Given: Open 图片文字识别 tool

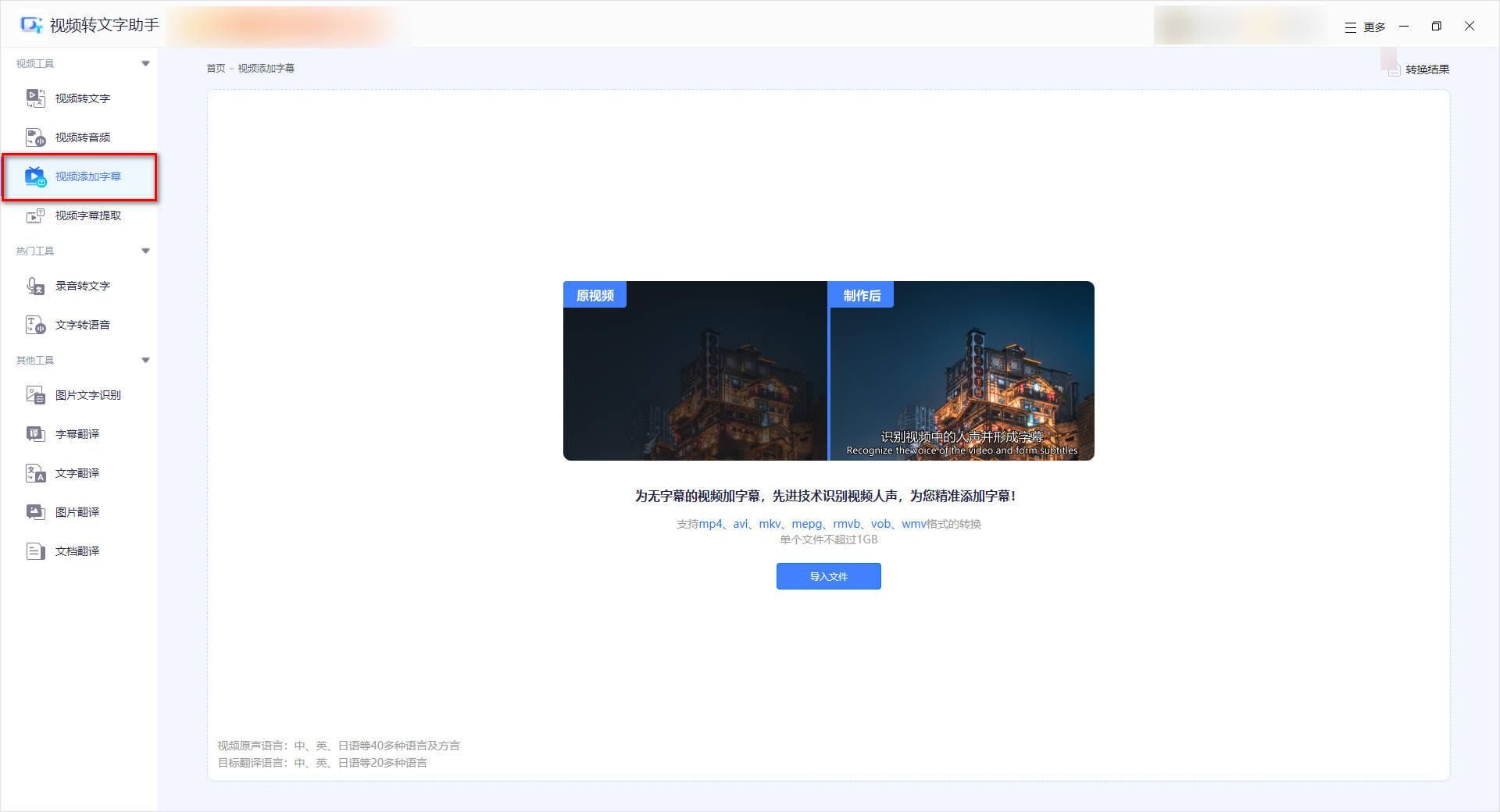Looking at the screenshot, I should pos(79,395).
